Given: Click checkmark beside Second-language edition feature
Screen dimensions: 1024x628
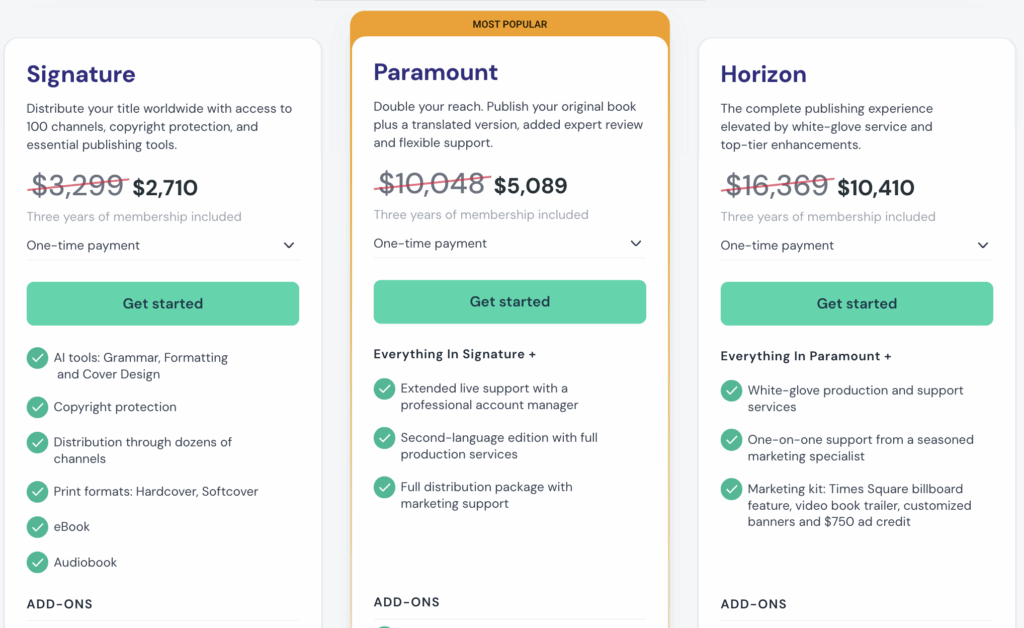Looking at the screenshot, I should (384, 438).
